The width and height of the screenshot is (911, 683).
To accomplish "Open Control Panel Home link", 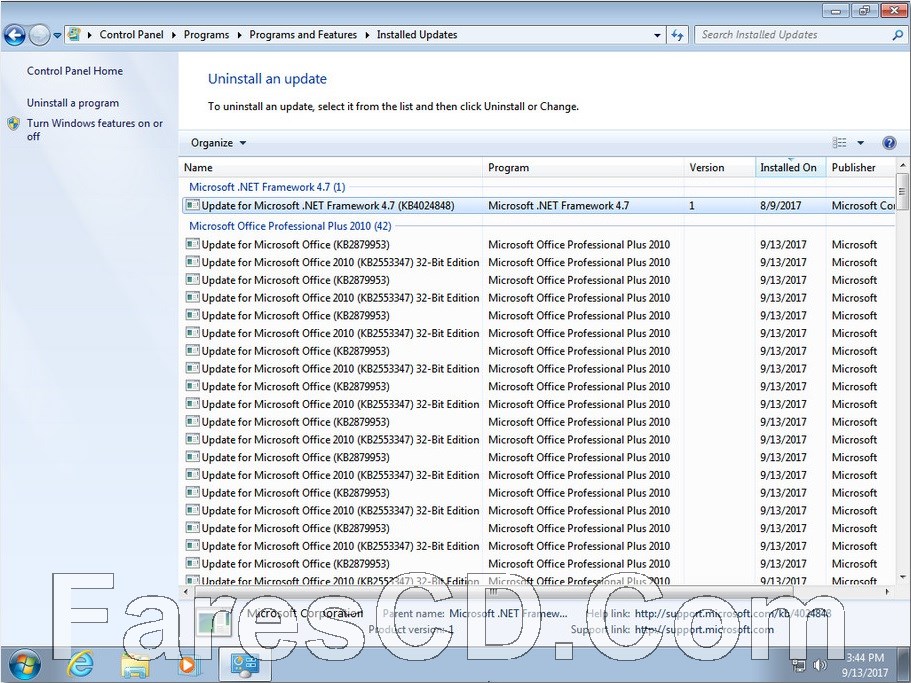I will pyautogui.click(x=74, y=71).
